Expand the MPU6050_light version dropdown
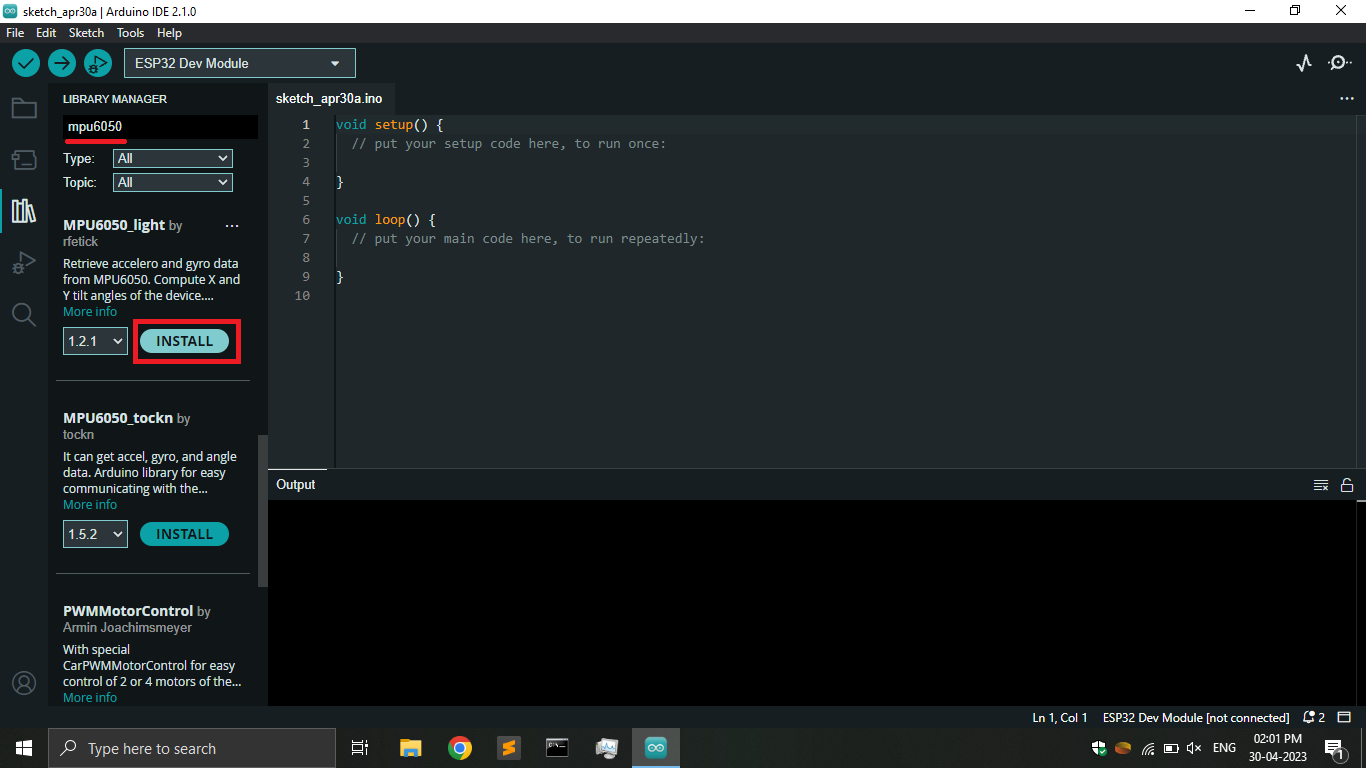 [94, 341]
